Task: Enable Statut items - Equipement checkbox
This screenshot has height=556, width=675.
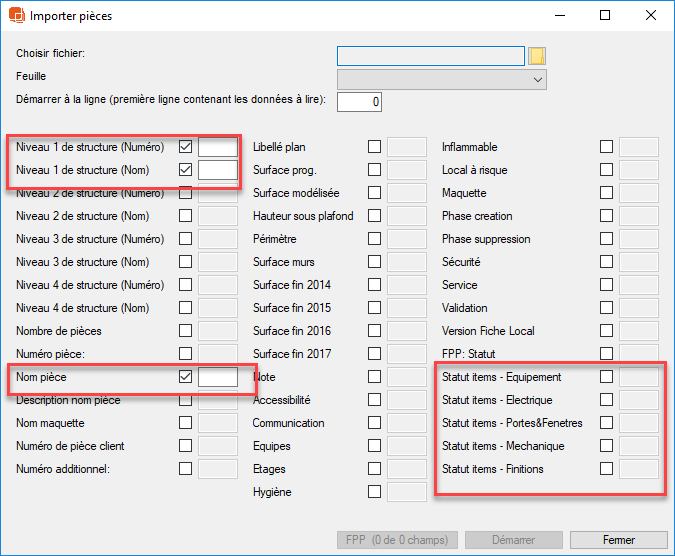Action: 606,377
